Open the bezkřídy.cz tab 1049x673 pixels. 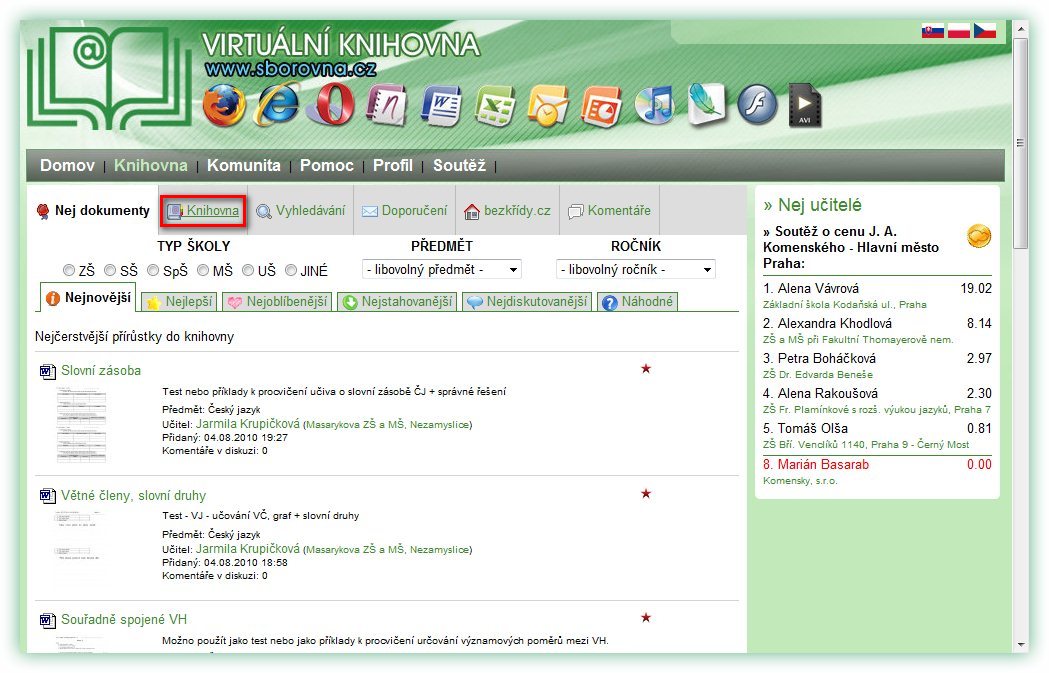coord(508,211)
